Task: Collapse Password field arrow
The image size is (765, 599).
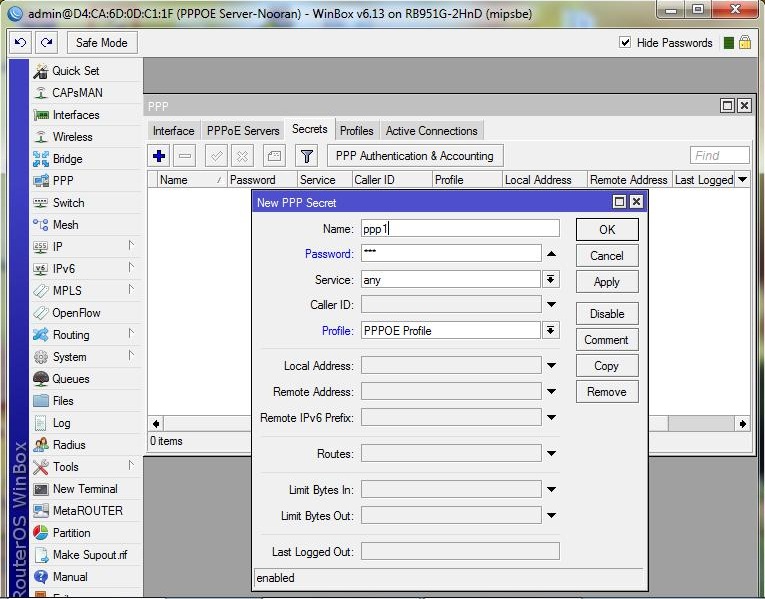Action: pos(551,254)
